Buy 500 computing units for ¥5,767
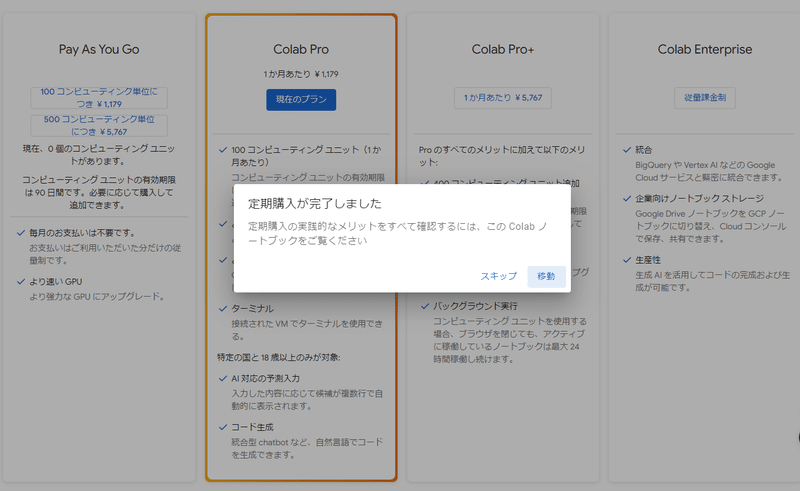This screenshot has width=800, height=491. click(99, 126)
